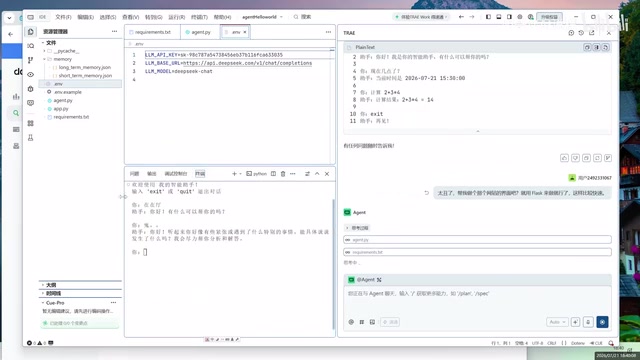Open app.py in the file tree
Image resolution: width=640 pixels, height=360 pixels.
click(x=61, y=109)
